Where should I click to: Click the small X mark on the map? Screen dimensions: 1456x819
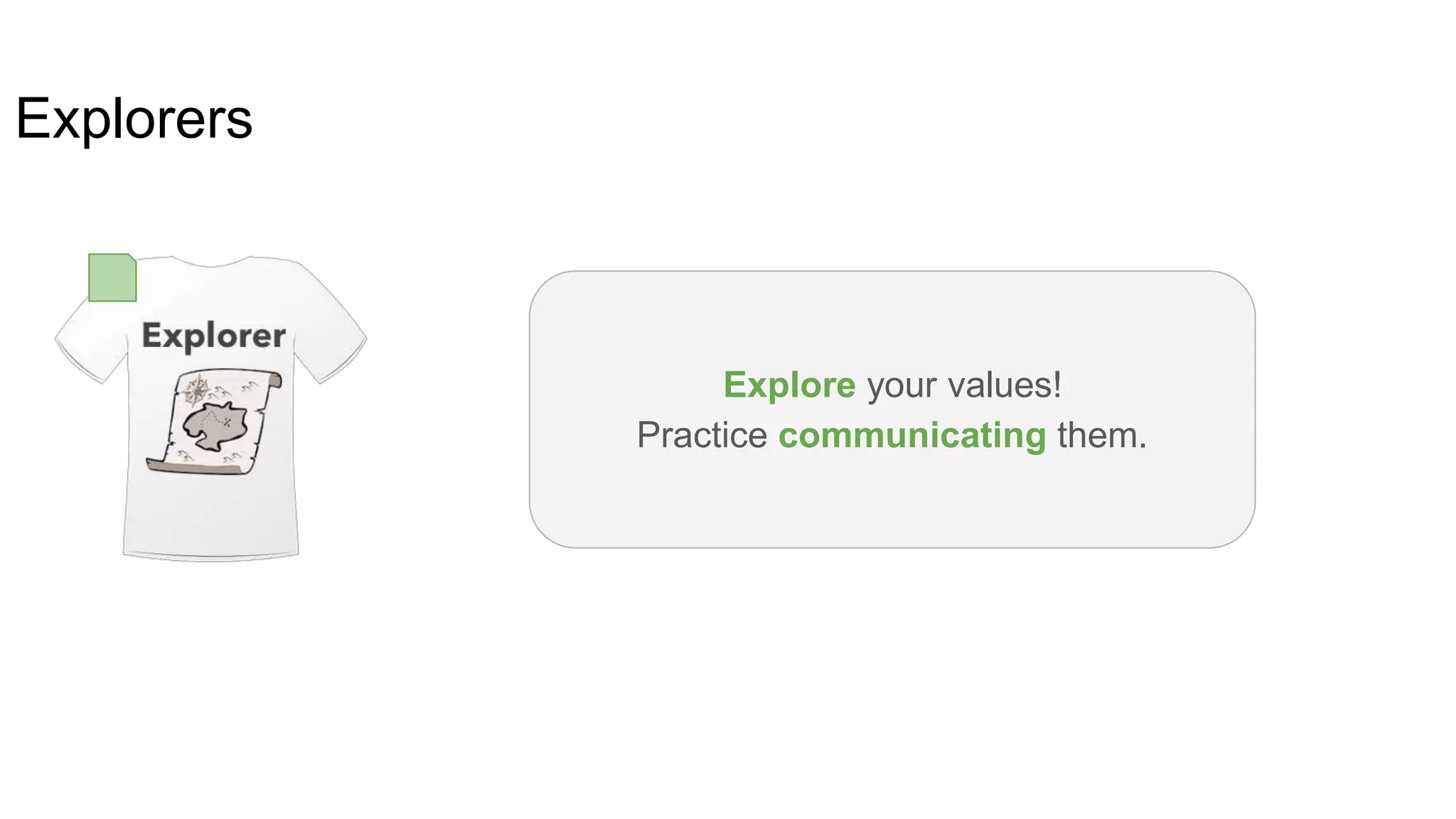coord(227,422)
